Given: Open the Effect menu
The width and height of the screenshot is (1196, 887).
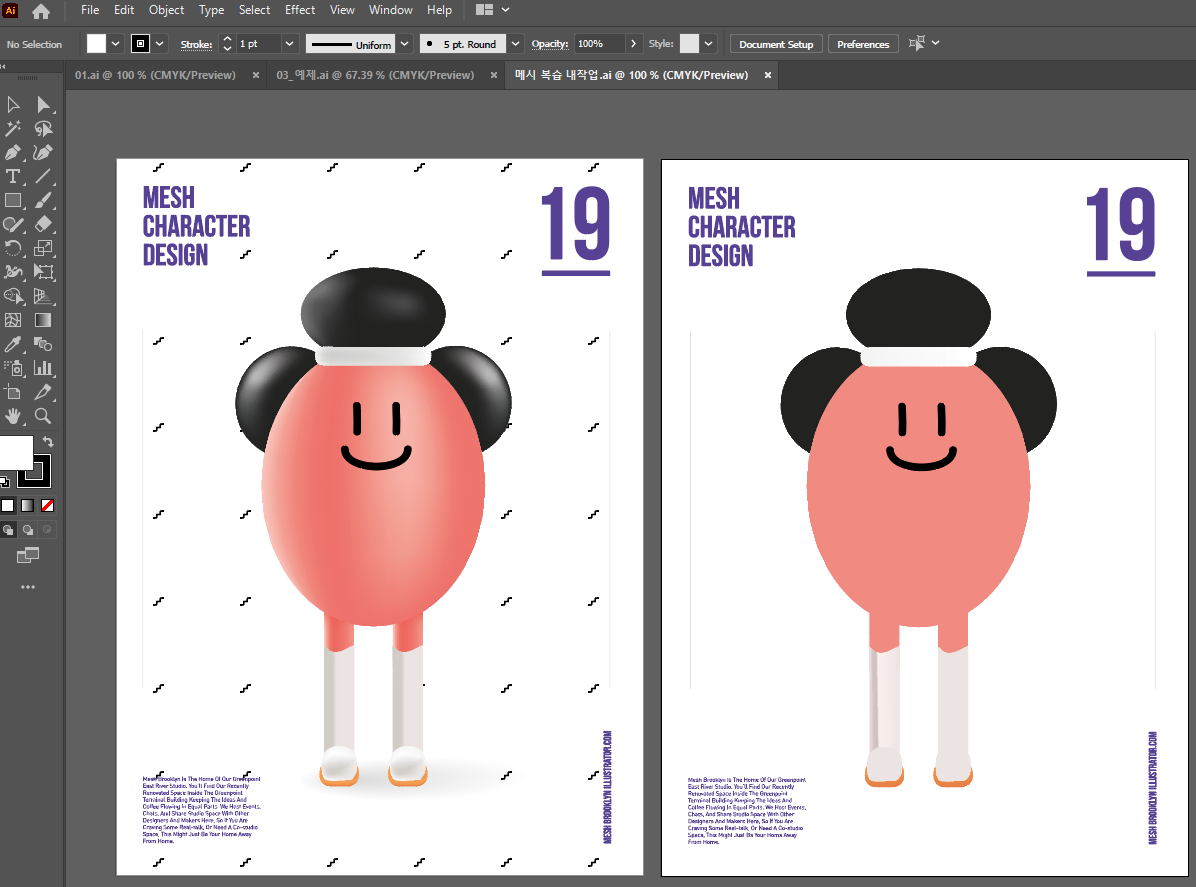Looking at the screenshot, I should 300,10.
